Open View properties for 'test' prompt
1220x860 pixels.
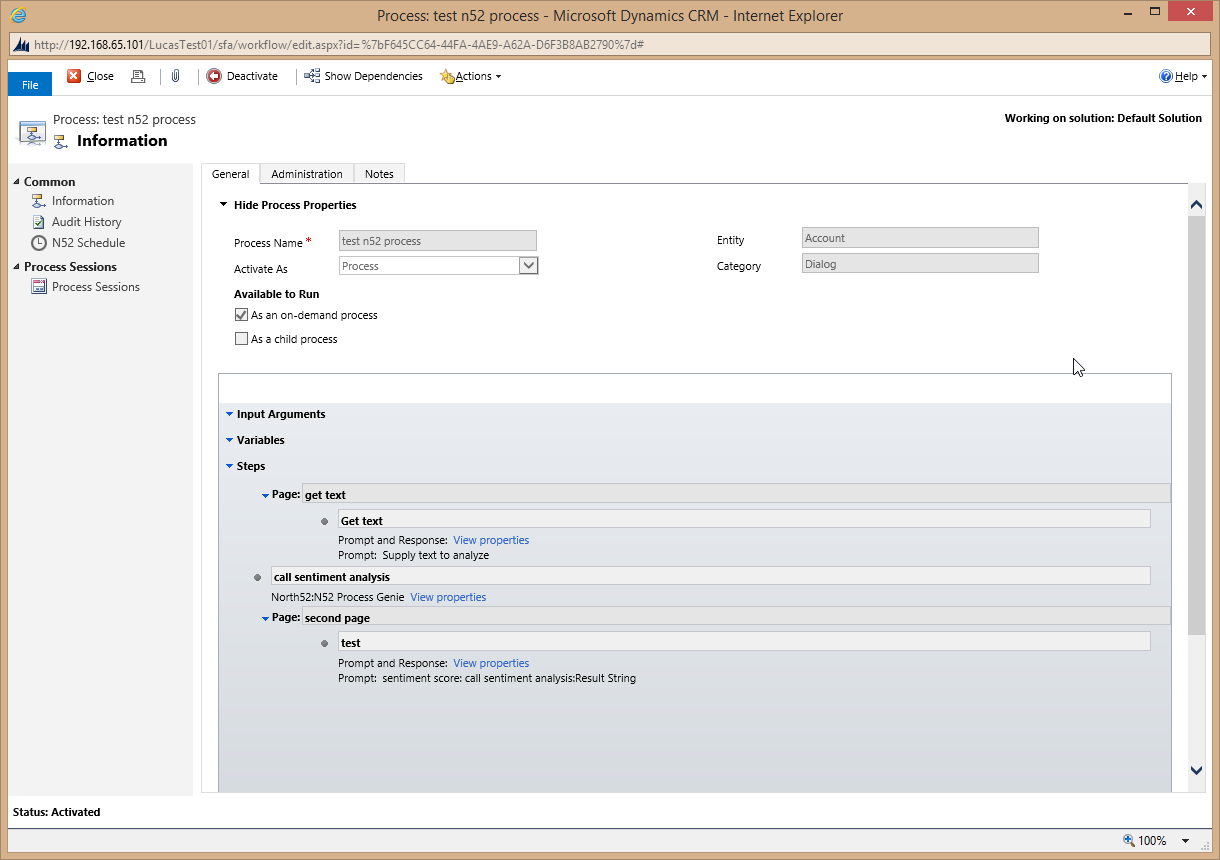tap(491, 663)
